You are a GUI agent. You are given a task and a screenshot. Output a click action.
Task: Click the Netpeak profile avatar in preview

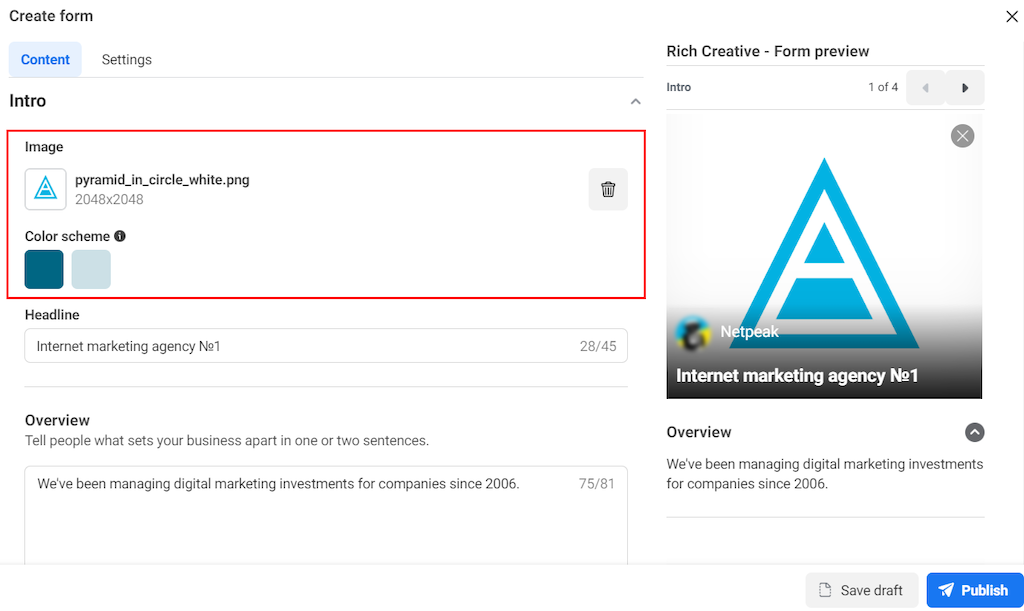[x=692, y=332]
